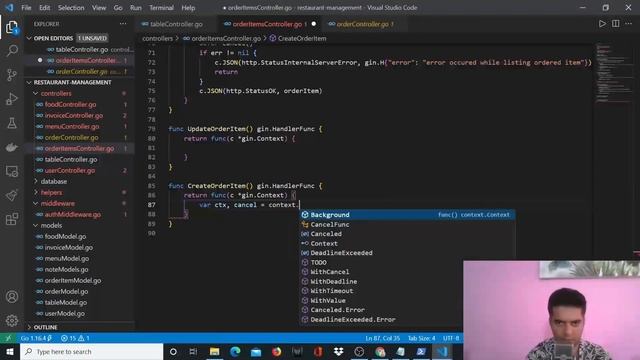The image size is (640, 360).
Task: Select the orderItemsController.go editor tab
Action: (267, 24)
